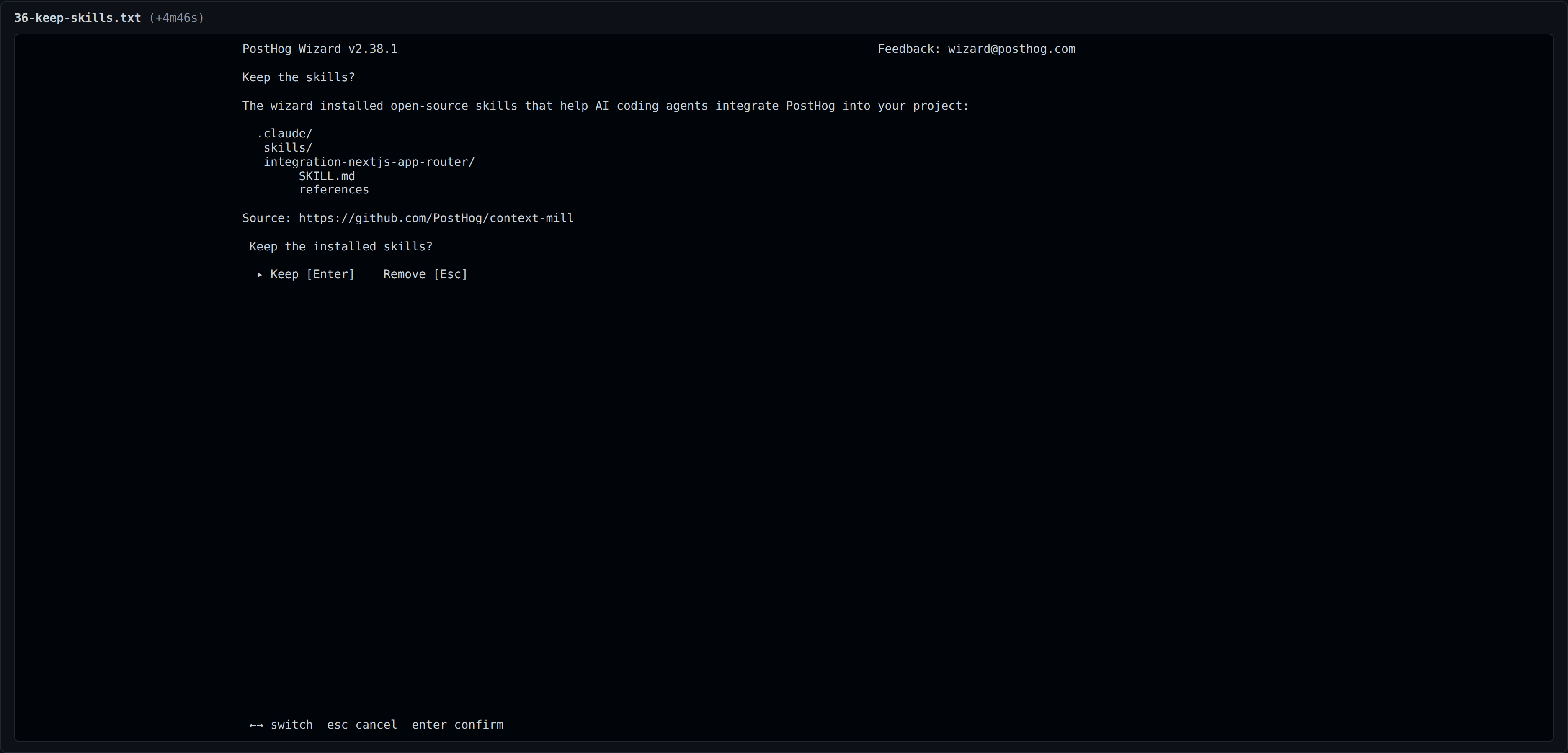
Task: Select the Keep [Enter] option
Action: pos(312,275)
